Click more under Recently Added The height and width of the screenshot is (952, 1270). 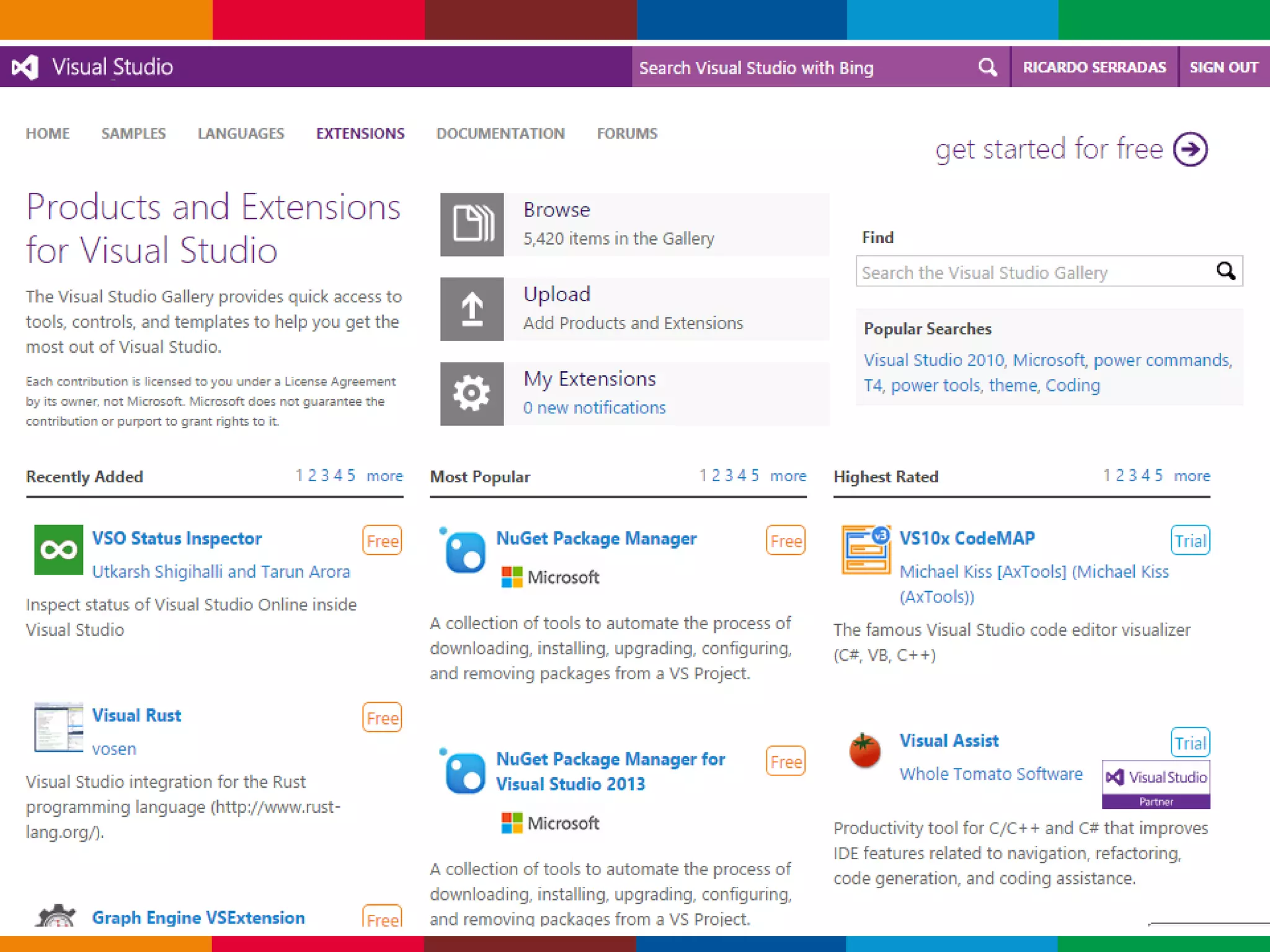pyautogui.click(x=384, y=476)
